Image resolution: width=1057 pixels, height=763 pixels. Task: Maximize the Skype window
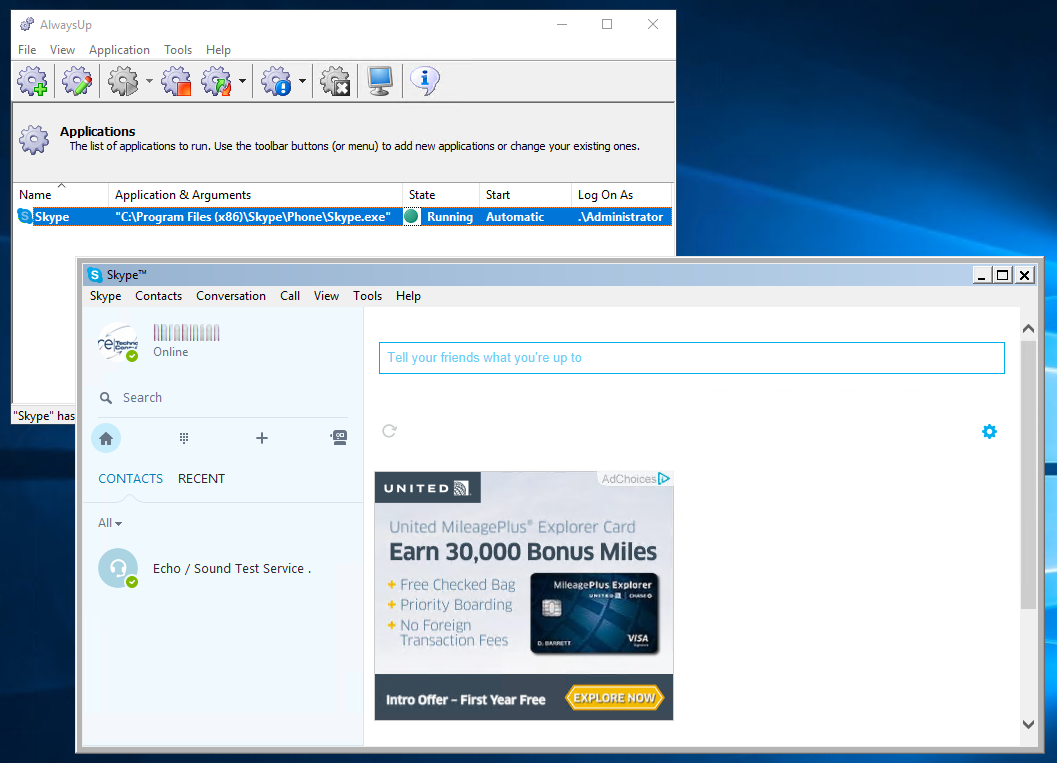[1002, 275]
